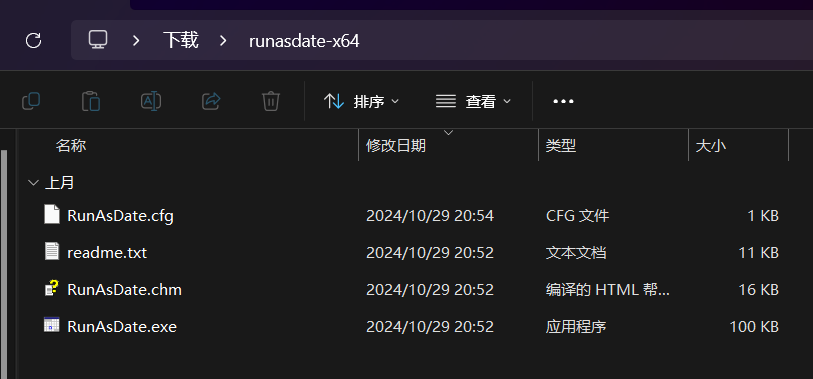This screenshot has height=379, width=813.
Task: Click the 2024/10/29 20:54 date cell
Action: [430, 216]
